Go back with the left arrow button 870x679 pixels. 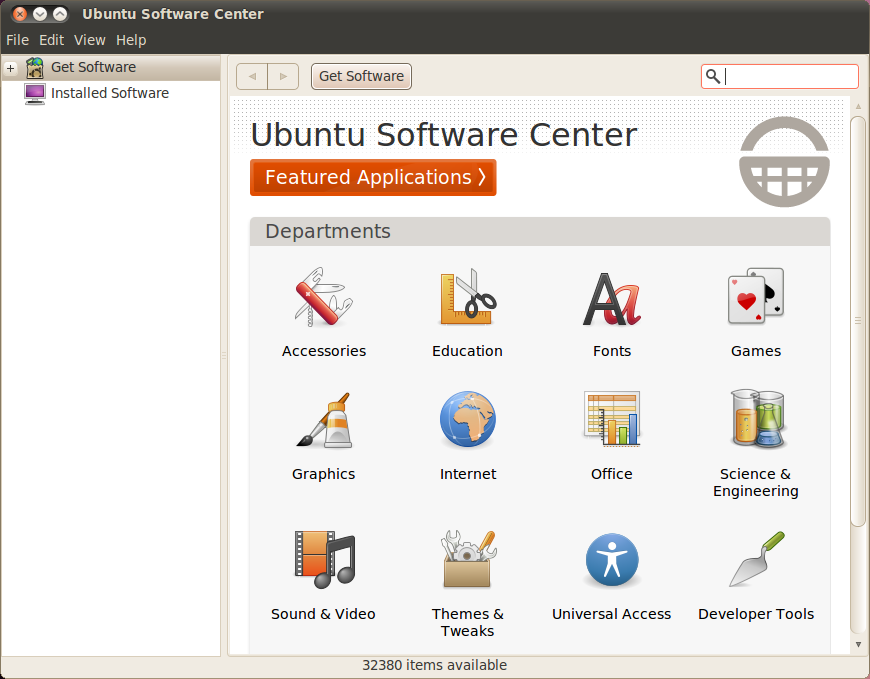coord(252,76)
